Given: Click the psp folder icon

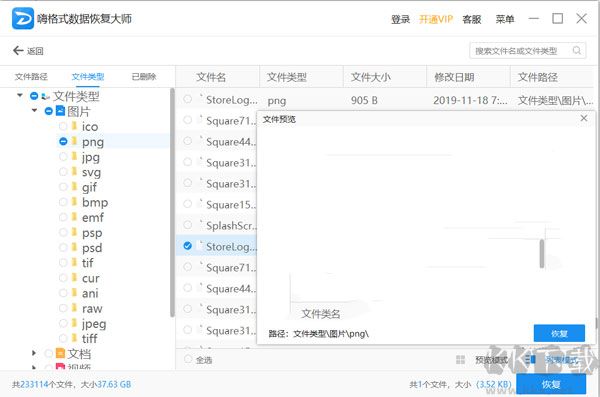Looking at the screenshot, I should tap(75, 232).
